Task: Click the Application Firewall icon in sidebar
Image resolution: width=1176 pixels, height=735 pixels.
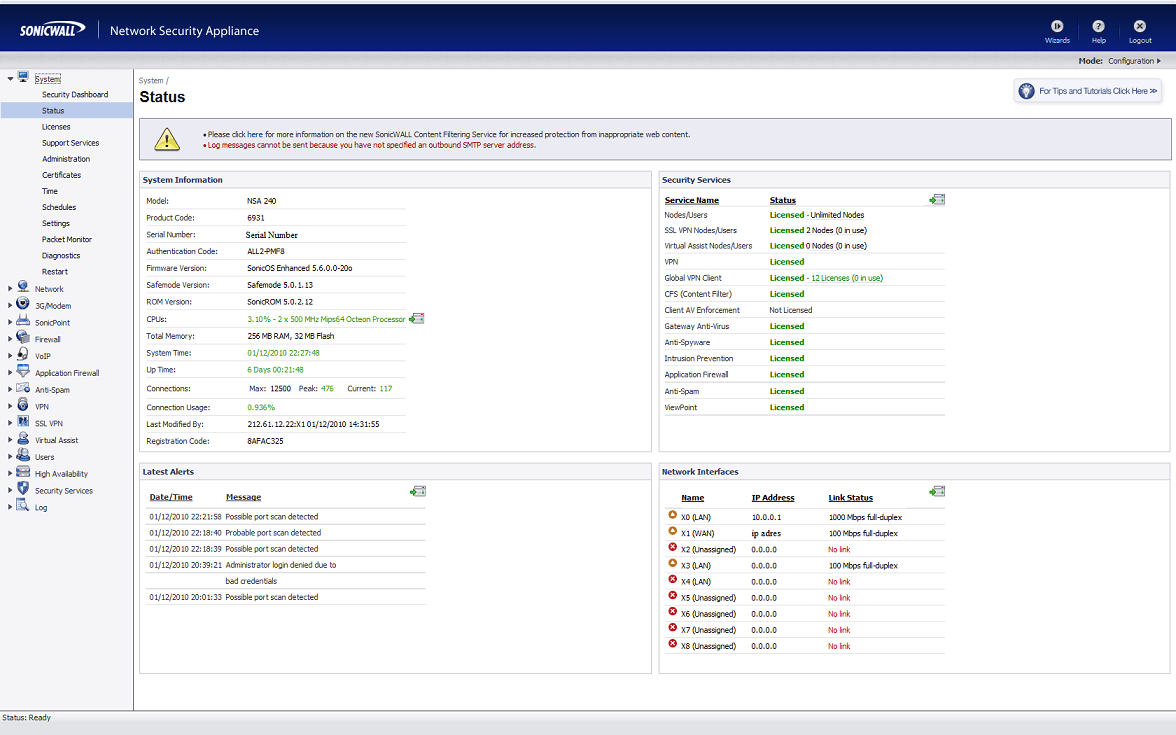Action: point(23,371)
